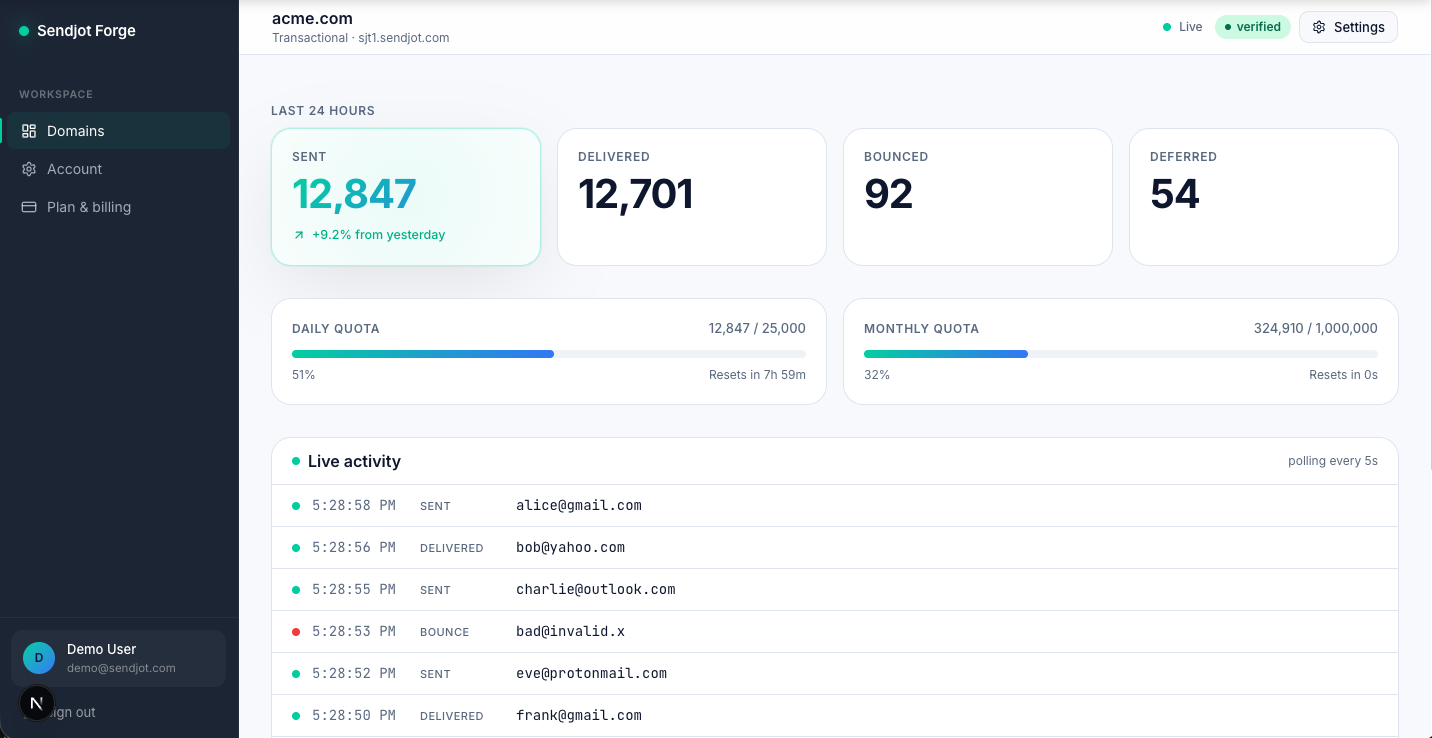Click the polling every 5s label
Image resolution: width=1432 pixels, height=738 pixels.
(x=1333, y=461)
